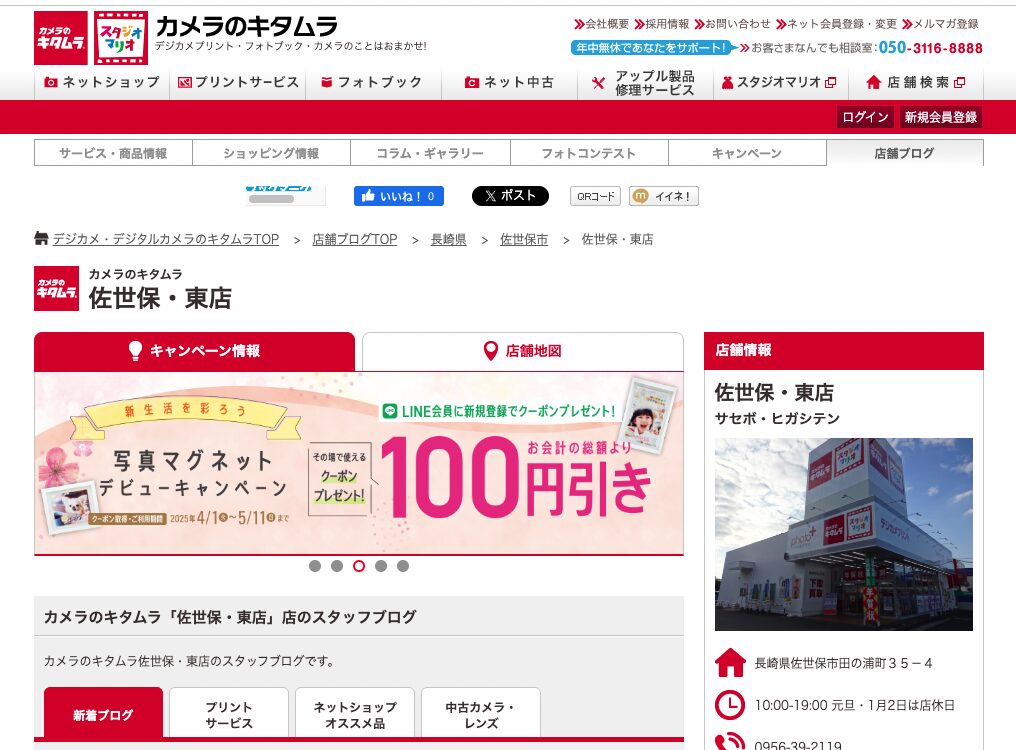
Task: Click the red house address icon
Action: click(730, 662)
